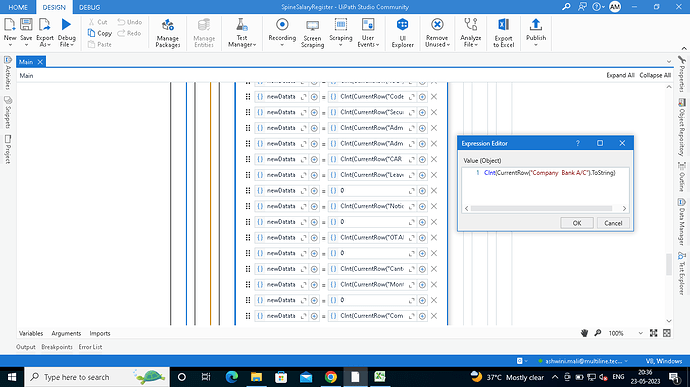Image resolution: width=690 pixels, height=387 pixels.
Task: Click the search magnifier in designer footer
Action: pos(598,333)
